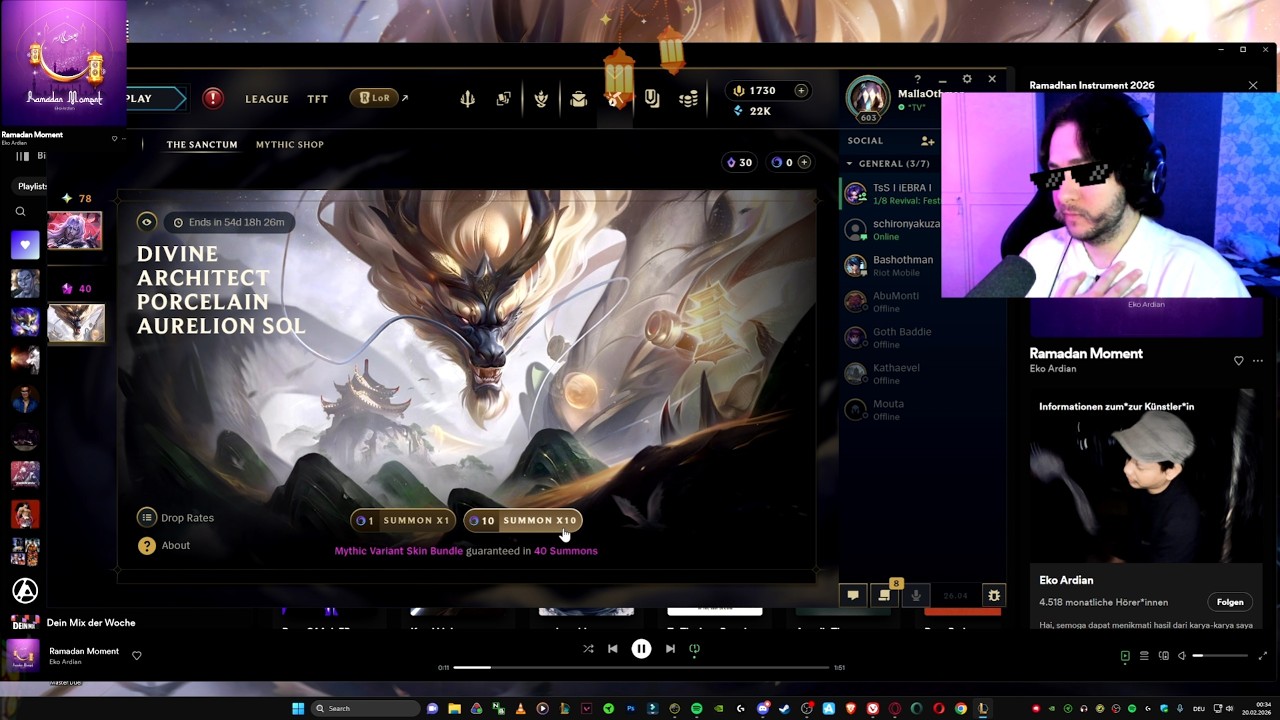1280x720 pixels.
Task: Click Folgen button for Eko Ardian
Action: click(1230, 602)
